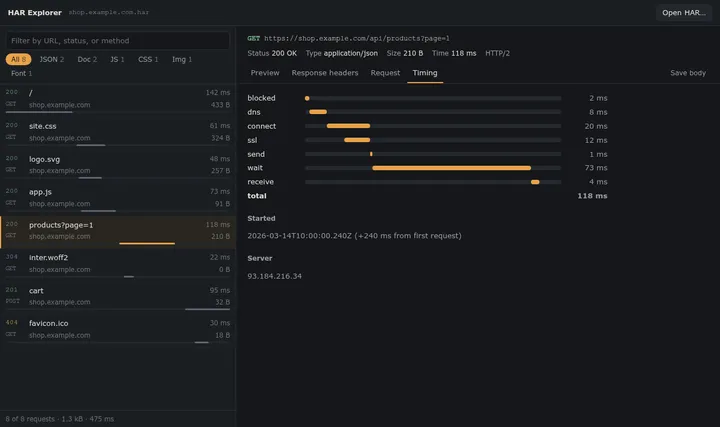Click the connect timing bar
720x427 pixels.
pos(349,126)
